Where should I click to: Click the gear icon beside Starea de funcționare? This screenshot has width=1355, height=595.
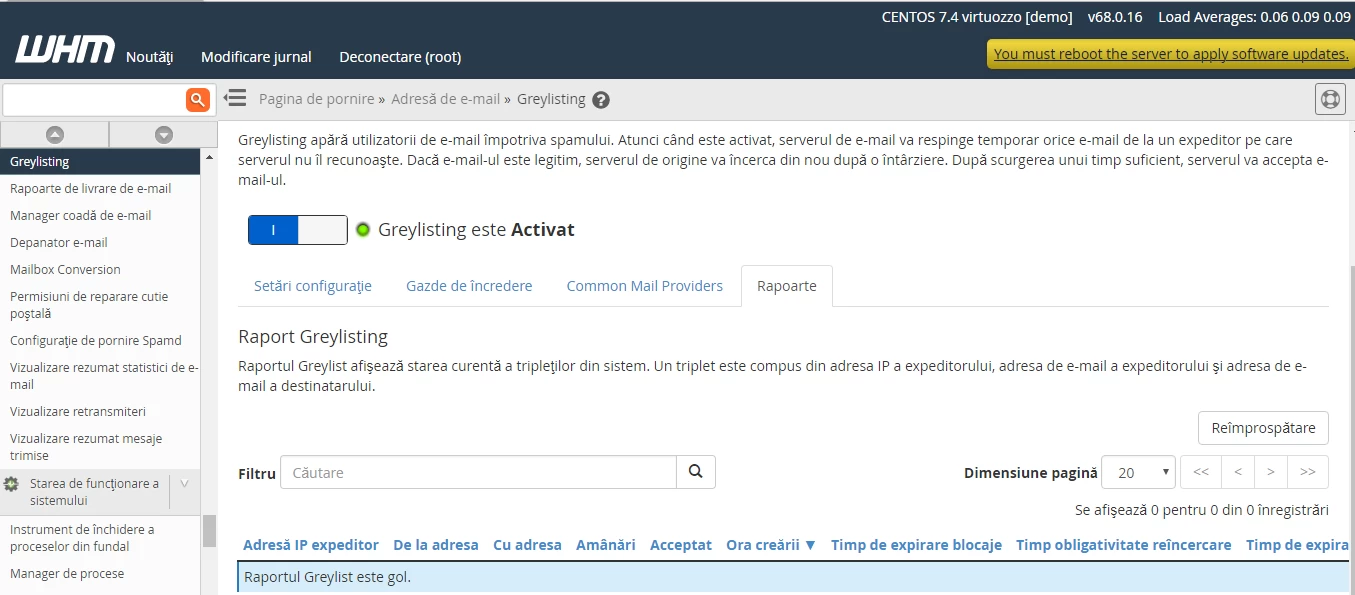point(13,484)
